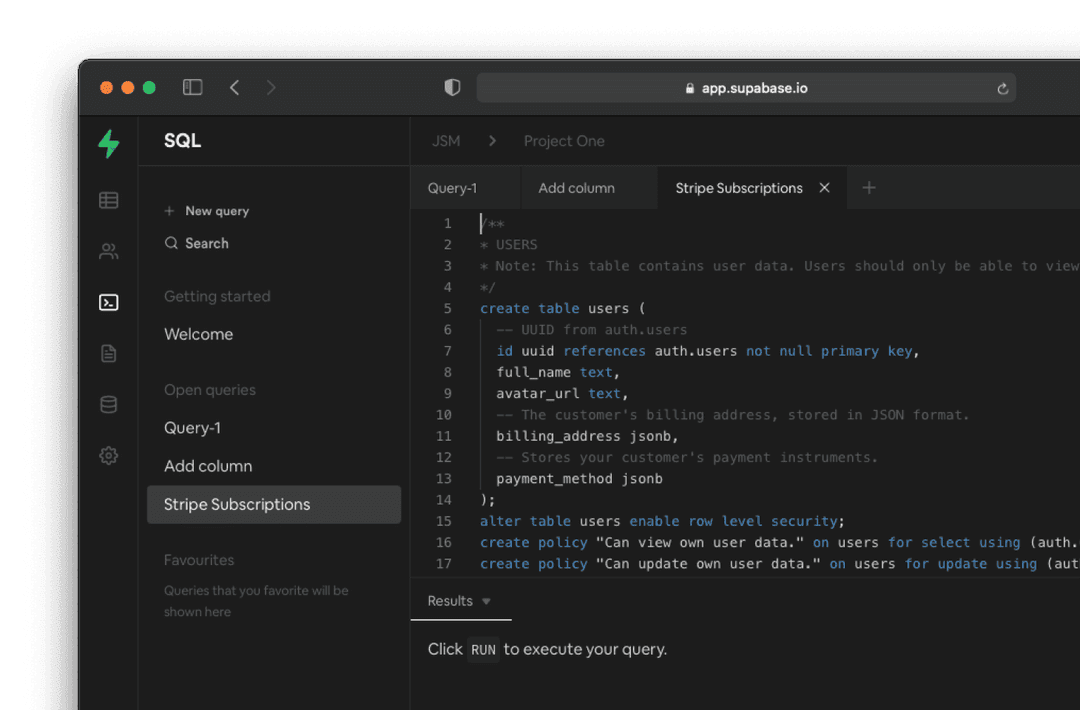The width and height of the screenshot is (1080, 710).
Task: Toggle the browser sidebar icon
Action: tap(192, 87)
